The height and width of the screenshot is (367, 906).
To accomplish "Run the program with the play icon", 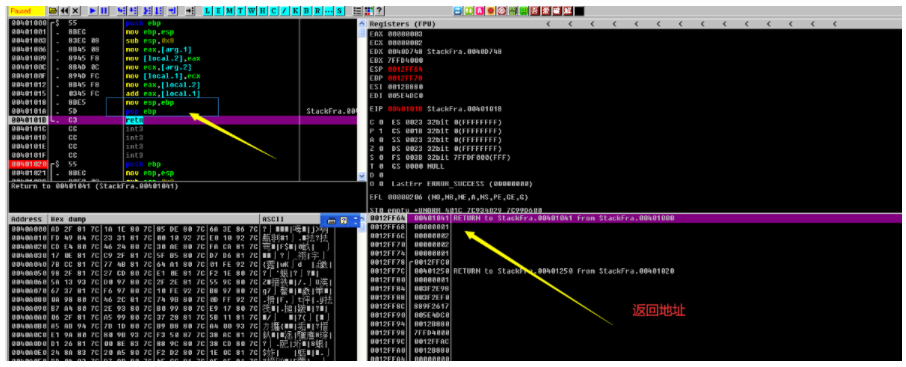I will (92, 10).
